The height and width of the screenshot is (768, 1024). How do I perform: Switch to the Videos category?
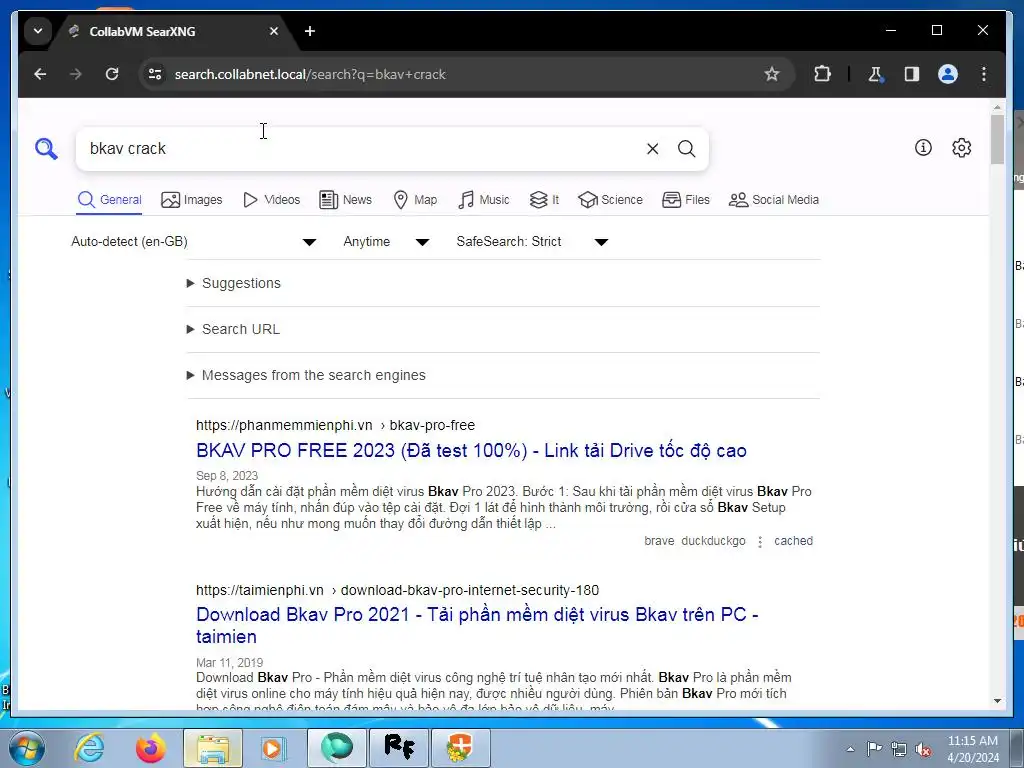271,200
